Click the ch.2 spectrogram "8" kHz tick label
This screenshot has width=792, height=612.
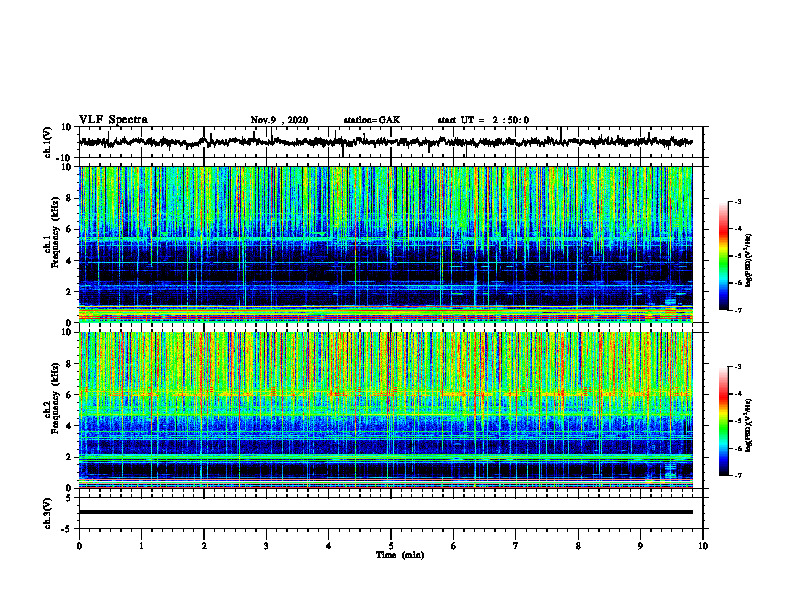(69, 364)
